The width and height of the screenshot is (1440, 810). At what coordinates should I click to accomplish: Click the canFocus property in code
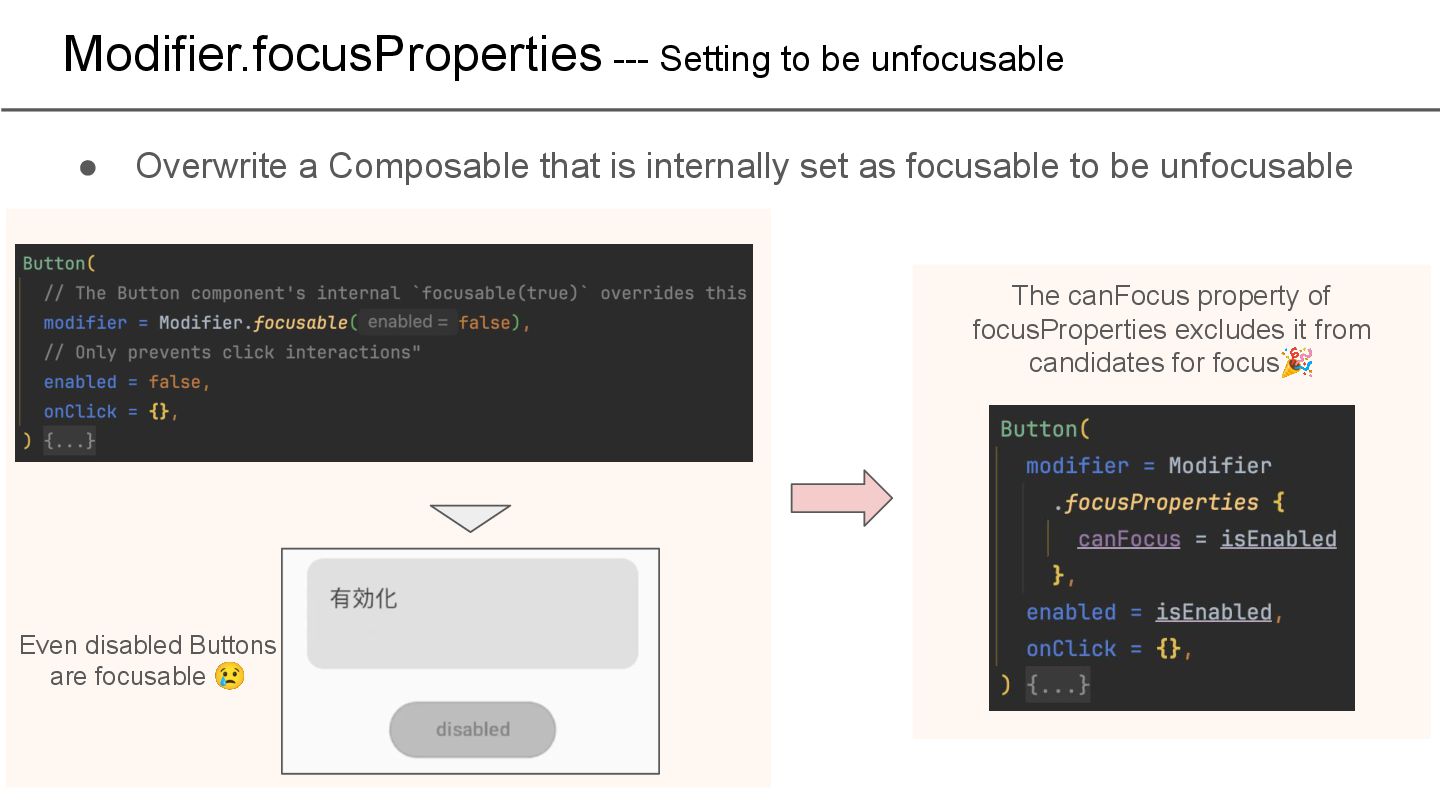click(x=1129, y=539)
